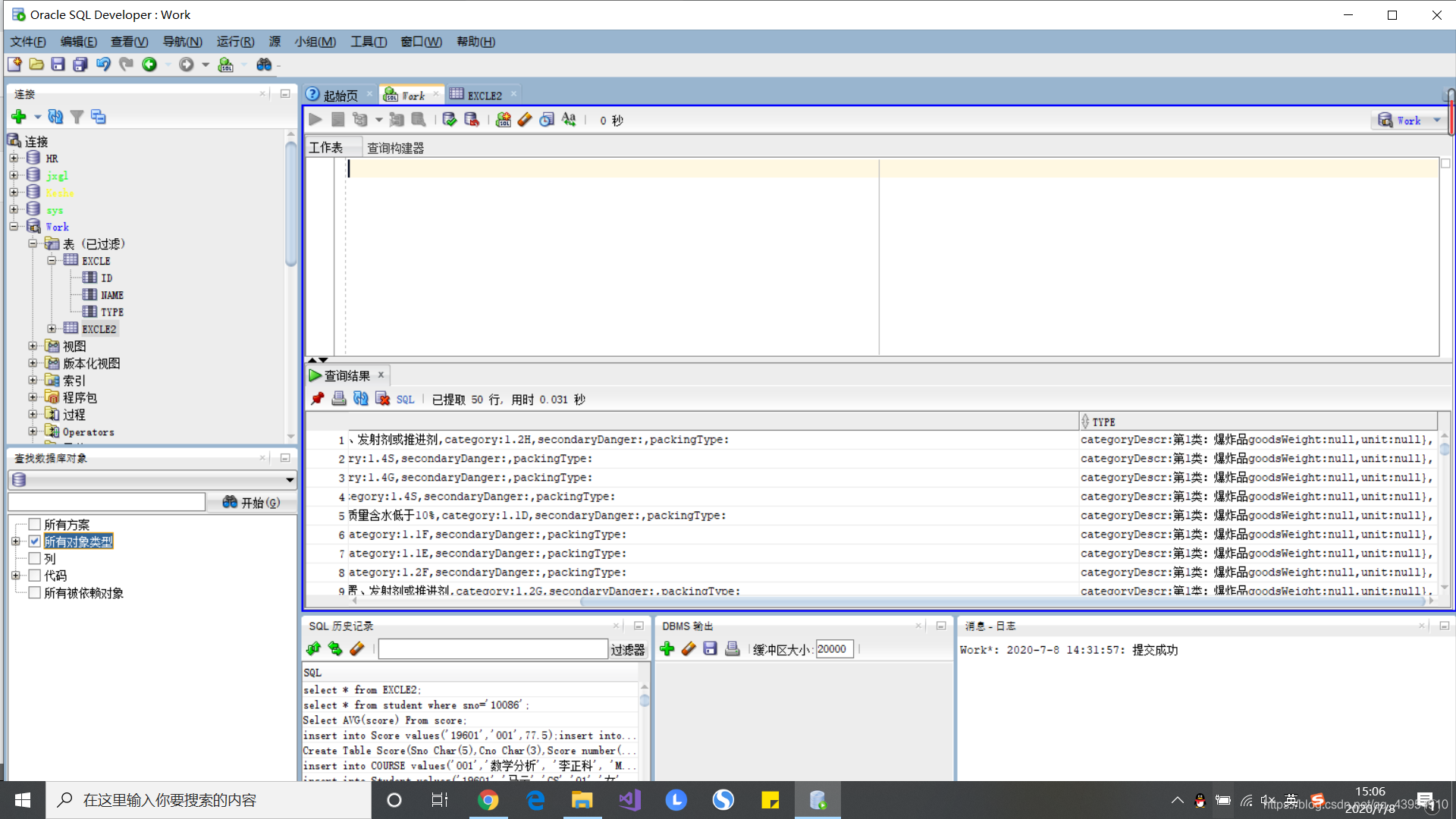The width and height of the screenshot is (1456, 819).
Task: Collapse the Work connection node
Action: point(14,227)
